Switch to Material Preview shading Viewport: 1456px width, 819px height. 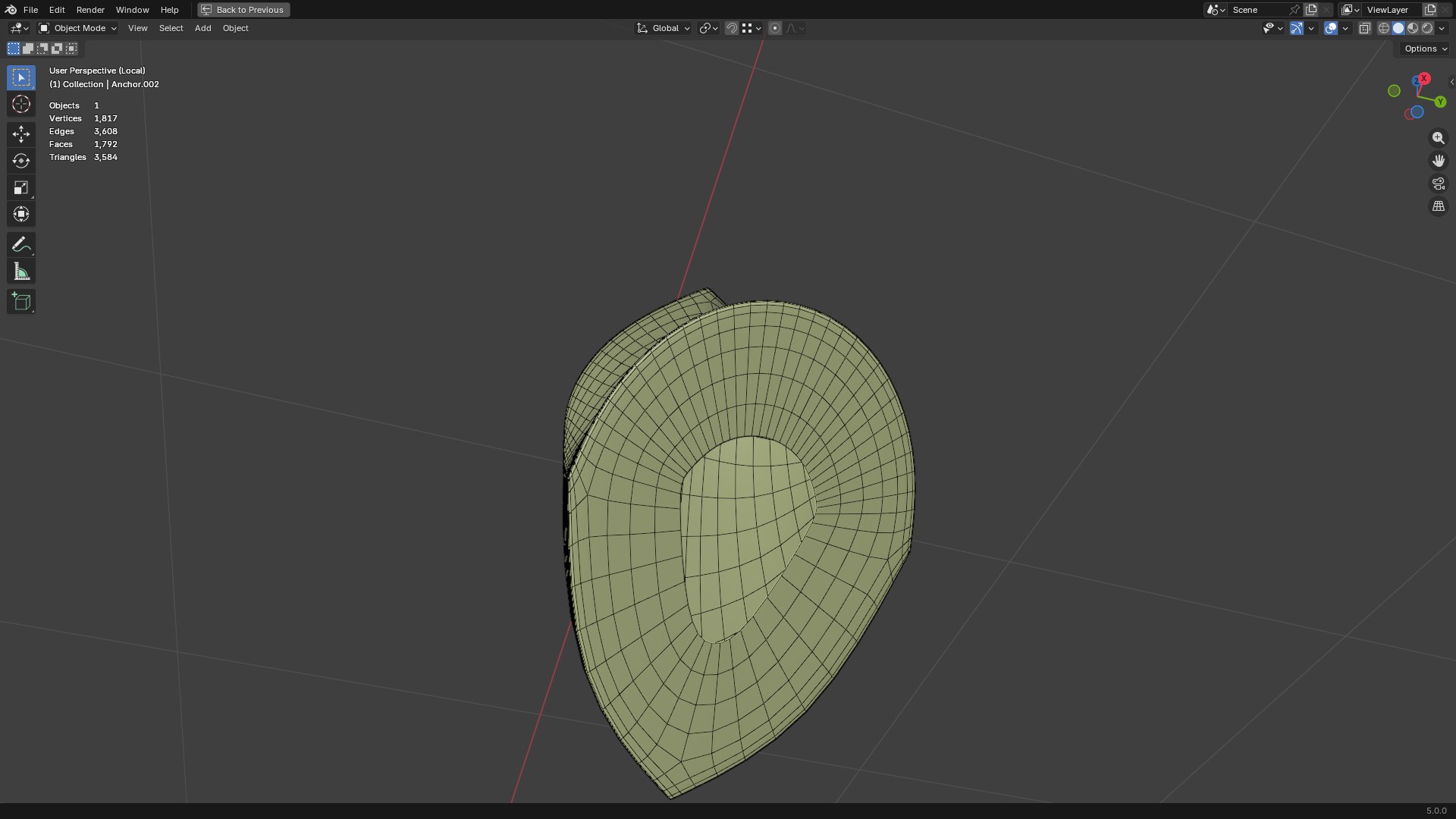(x=1413, y=28)
